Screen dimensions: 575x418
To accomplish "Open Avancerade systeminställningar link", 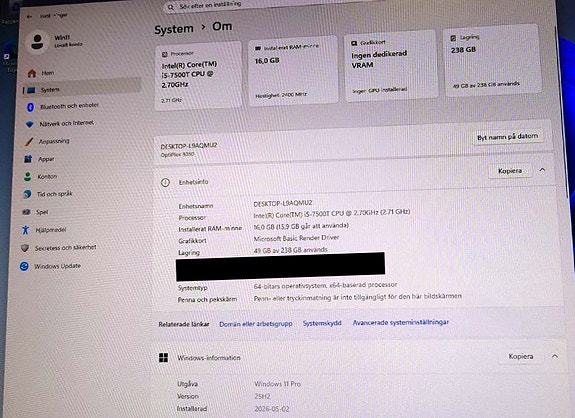I will point(400,322).
